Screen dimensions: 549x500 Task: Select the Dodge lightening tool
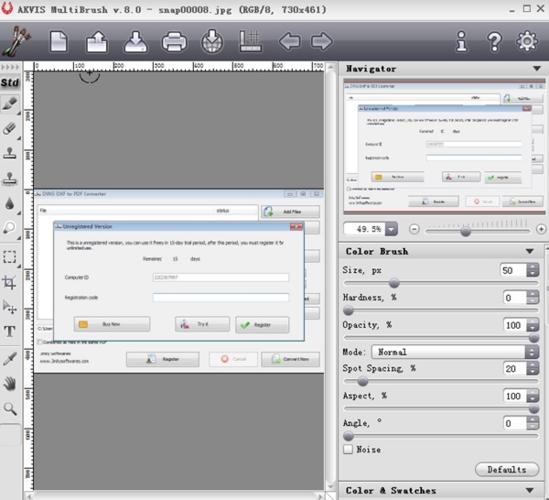[10, 228]
